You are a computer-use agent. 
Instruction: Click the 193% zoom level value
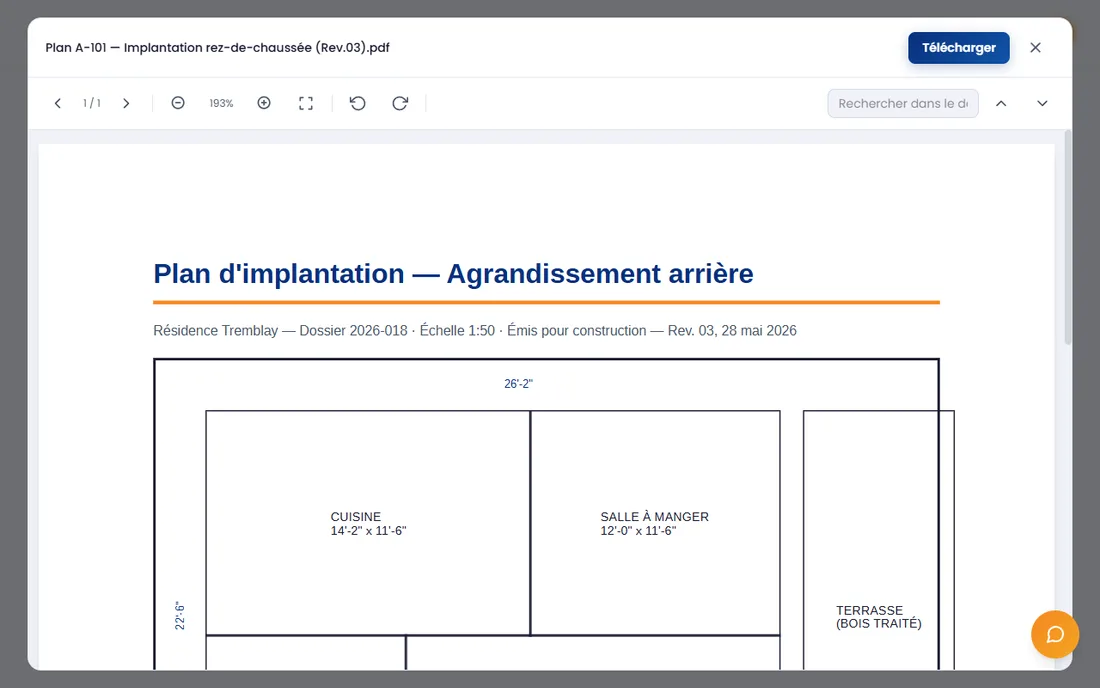(221, 103)
